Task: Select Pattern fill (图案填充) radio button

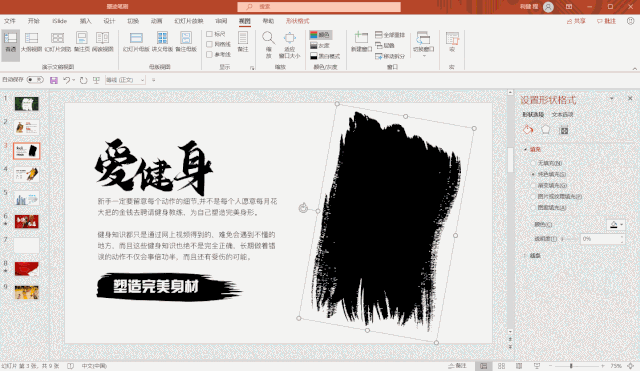Action: click(533, 207)
